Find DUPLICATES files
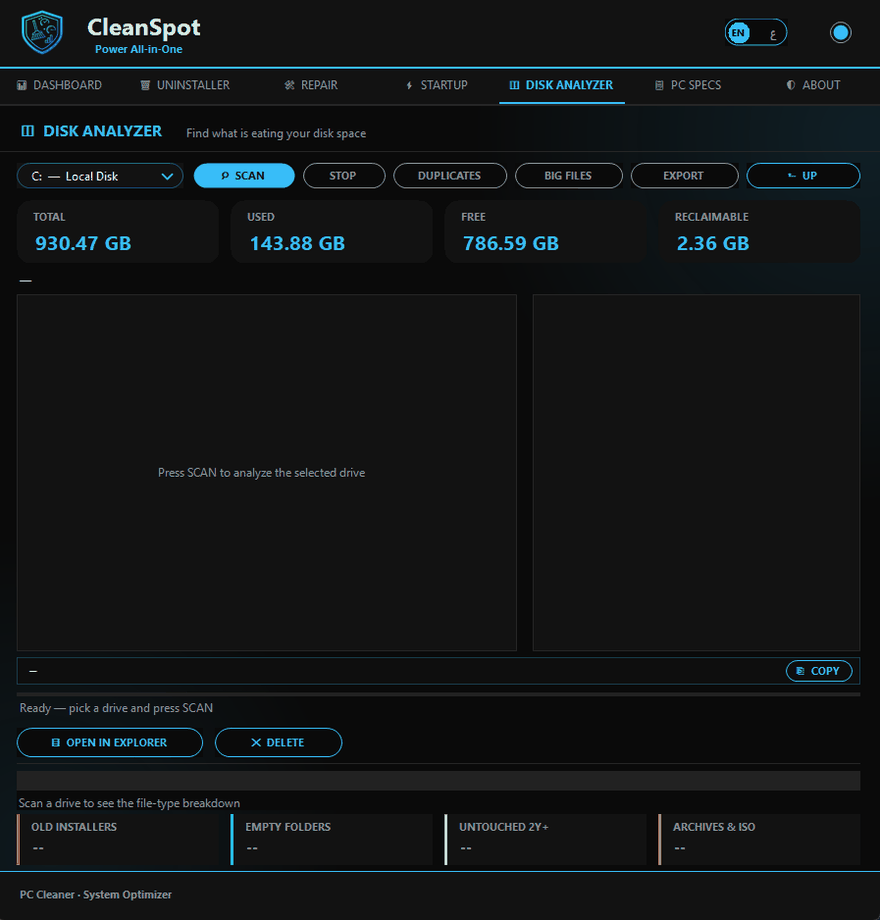This screenshot has height=920, width=880. (450, 175)
